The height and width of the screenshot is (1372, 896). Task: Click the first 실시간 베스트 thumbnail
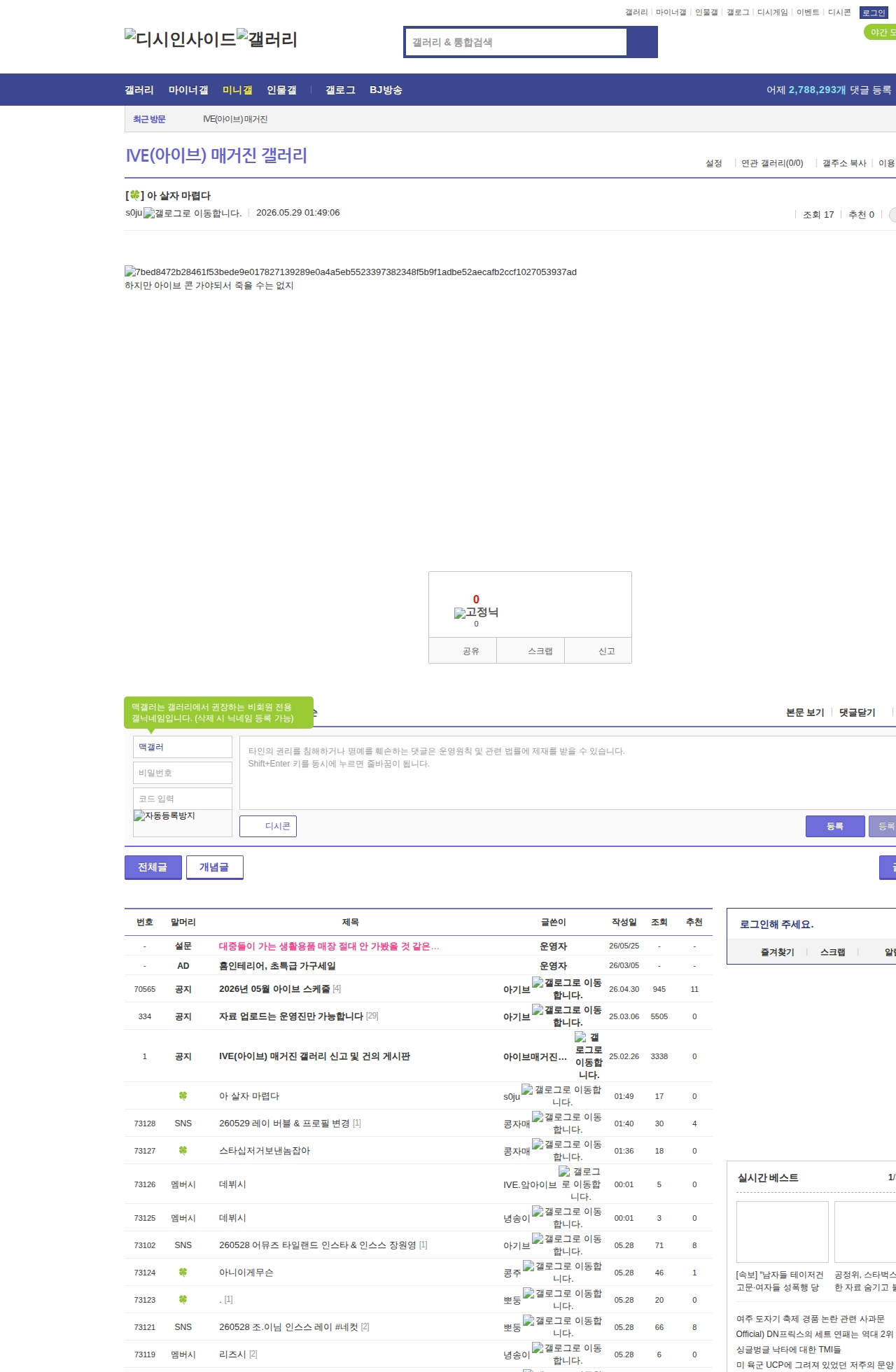[783, 1232]
